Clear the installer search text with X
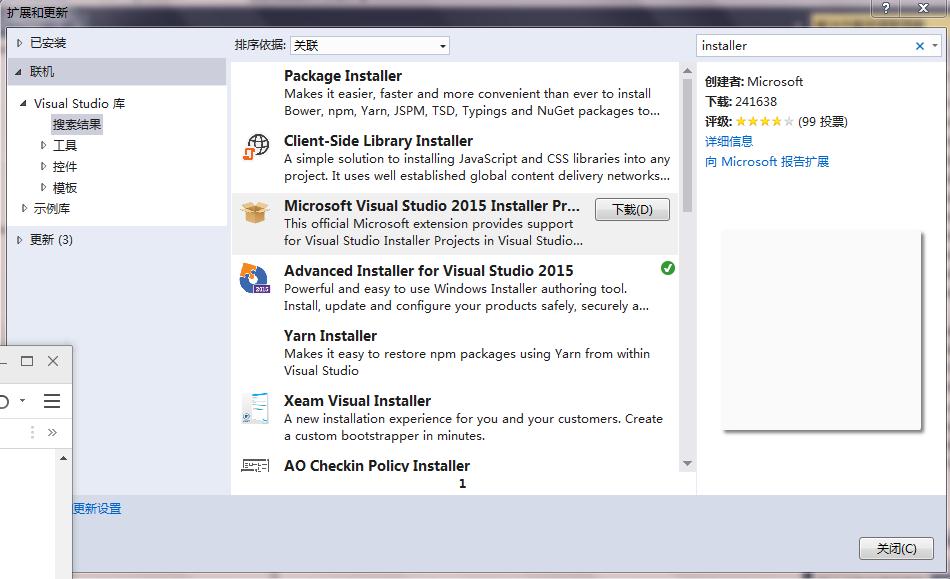 click(920, 46)
